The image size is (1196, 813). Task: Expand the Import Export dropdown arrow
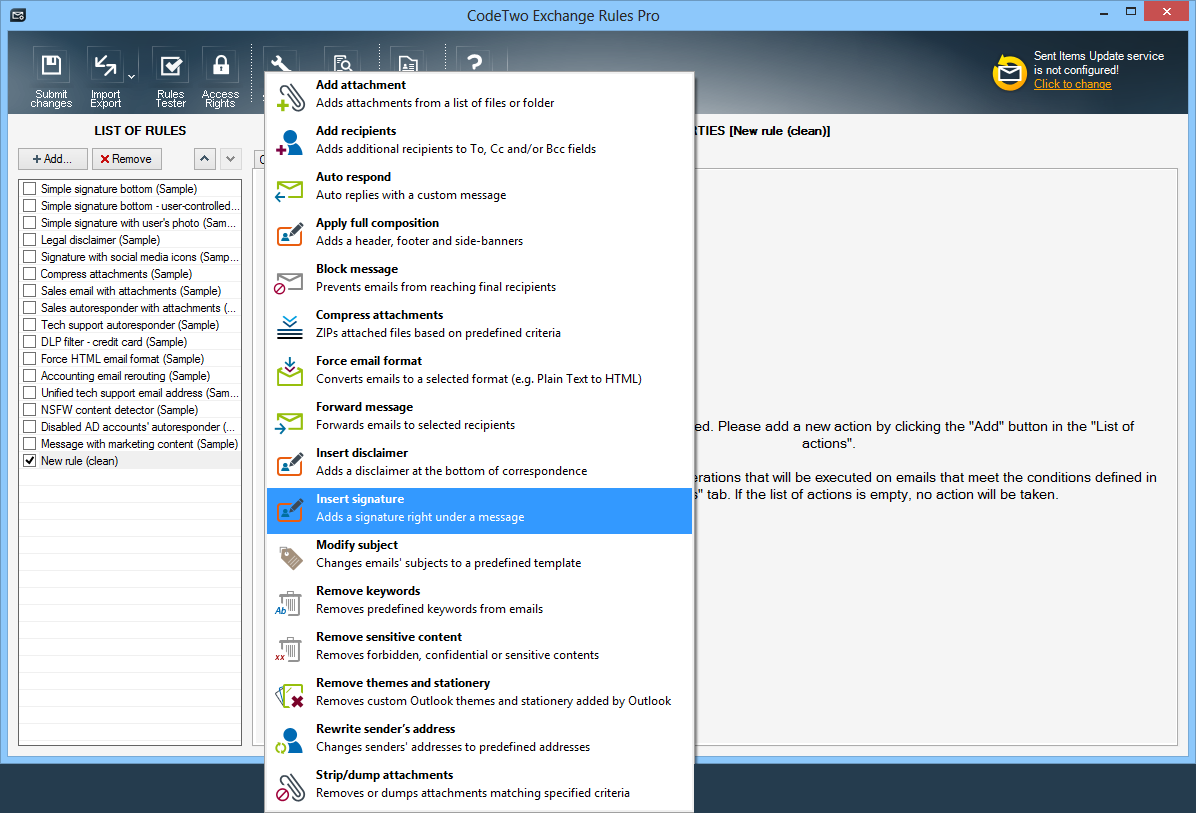pos(131,77)
